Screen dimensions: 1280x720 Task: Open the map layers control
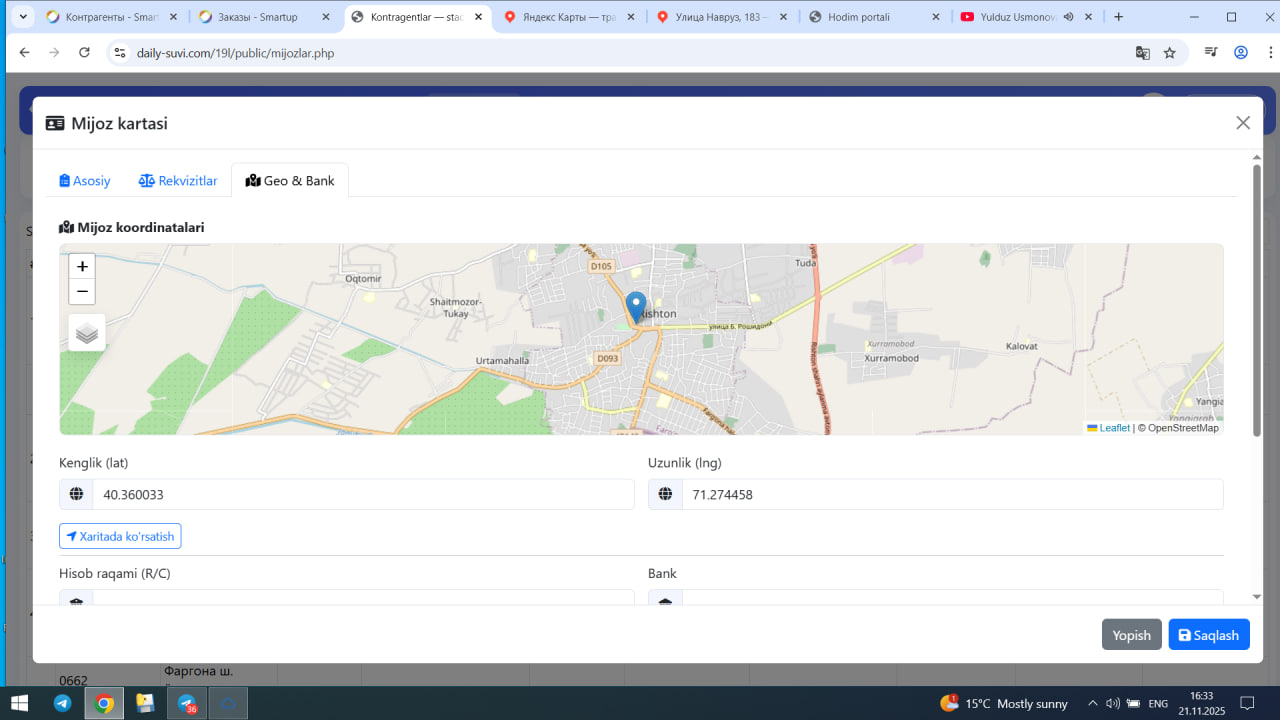coord(87,333)
